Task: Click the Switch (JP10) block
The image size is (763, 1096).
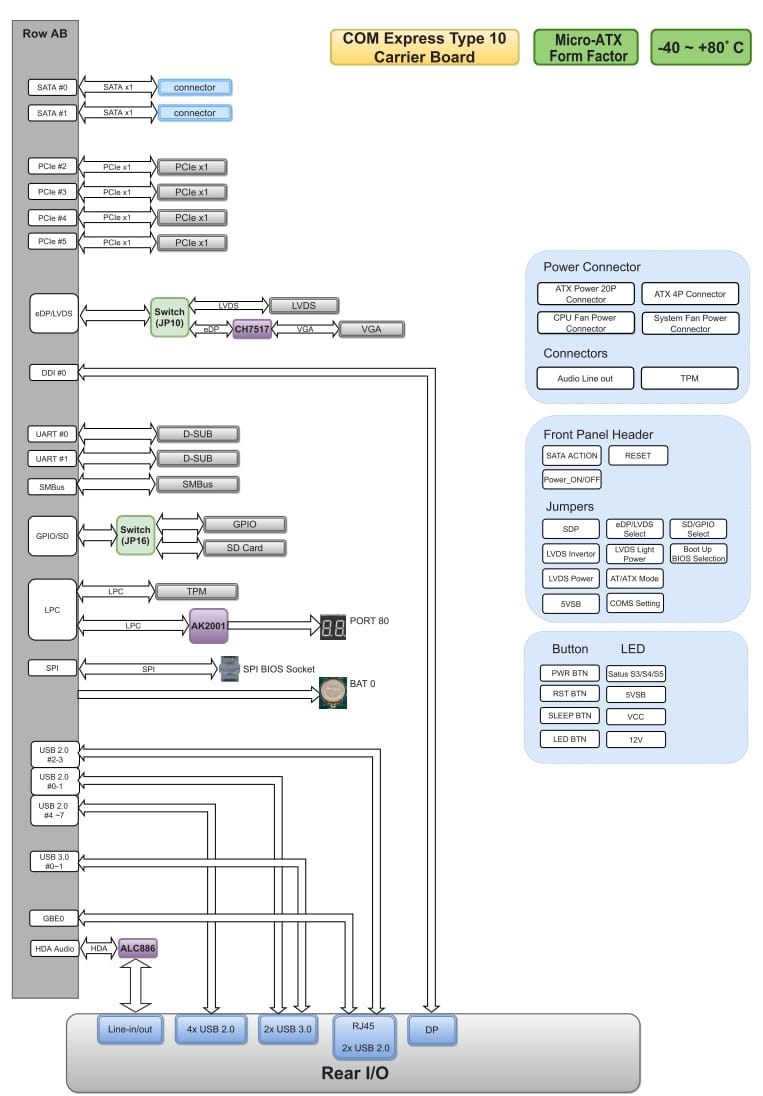Action: 169,317
